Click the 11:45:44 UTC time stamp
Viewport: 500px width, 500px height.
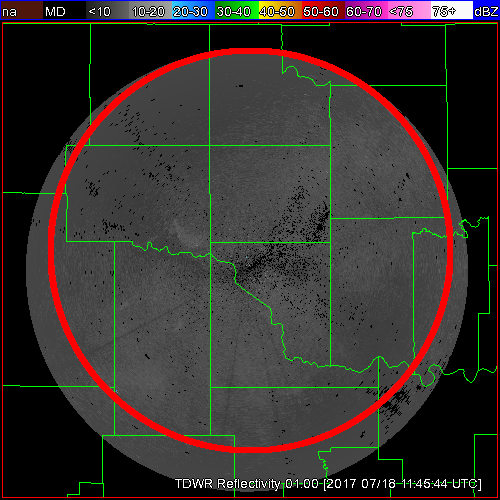click(x=441, y=484)
